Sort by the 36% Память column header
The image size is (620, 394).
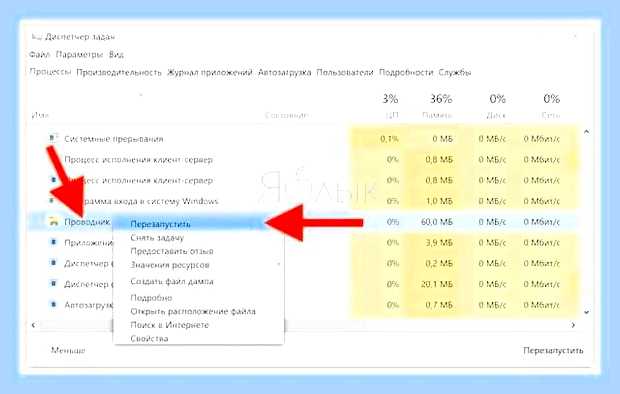[437, 106]
